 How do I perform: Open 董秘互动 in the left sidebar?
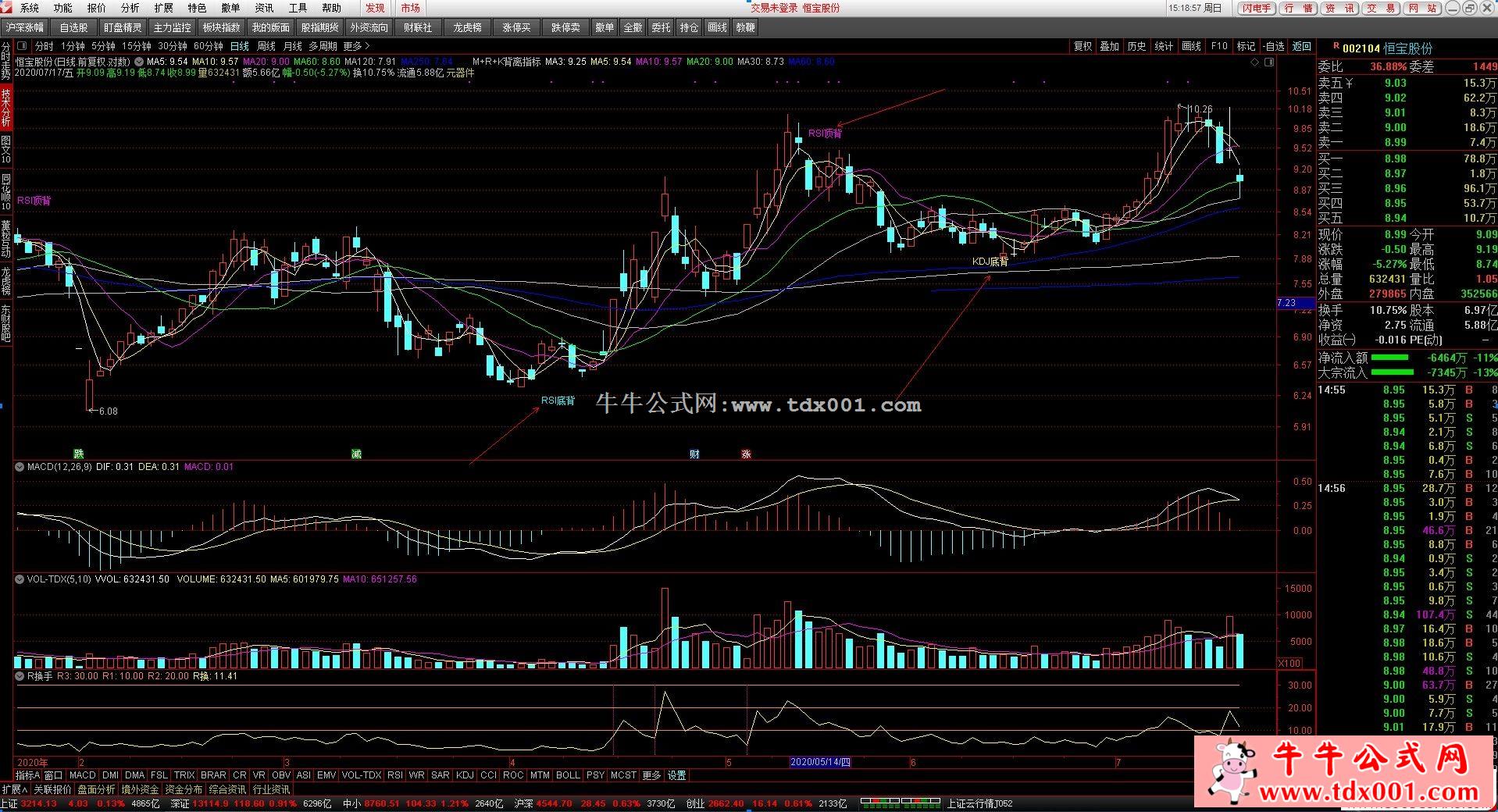[5, 238]
